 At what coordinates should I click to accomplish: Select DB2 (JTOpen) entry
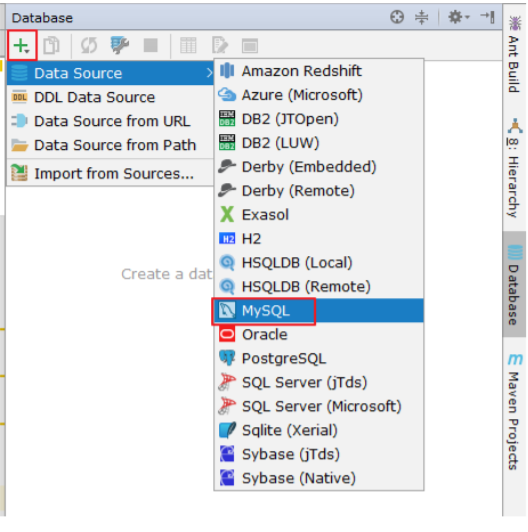pos(319,119)
